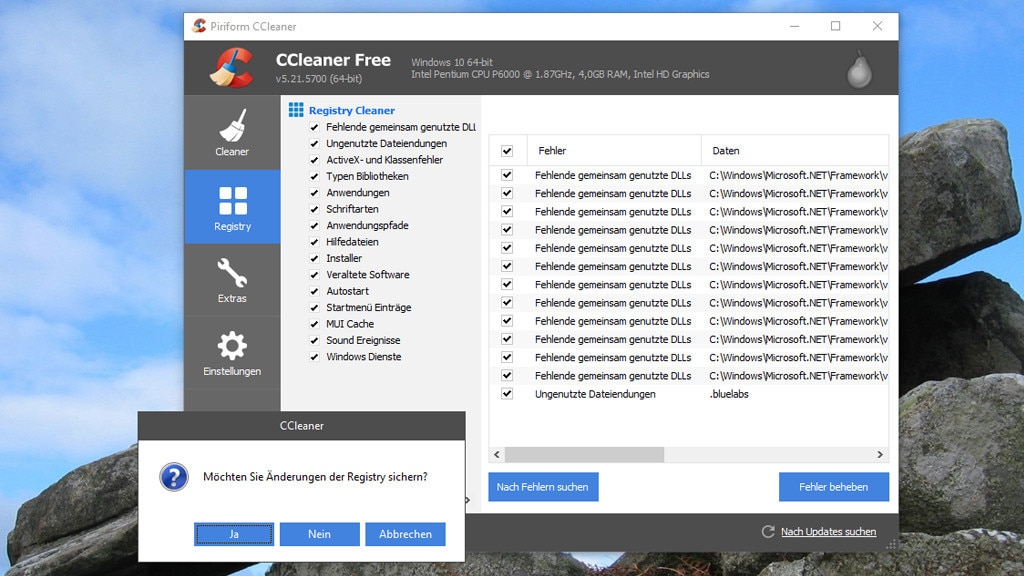Toggle ActiveX- und Klassenfehler checkbox
Viewport: 1024px width, 576px height.
tap(314, 160)
